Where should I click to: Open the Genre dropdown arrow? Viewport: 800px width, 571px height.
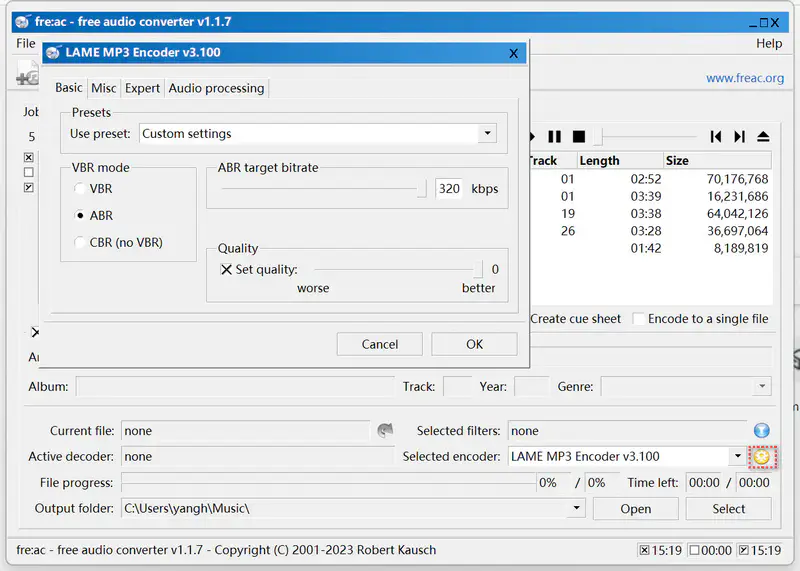[x=762, y=386]
